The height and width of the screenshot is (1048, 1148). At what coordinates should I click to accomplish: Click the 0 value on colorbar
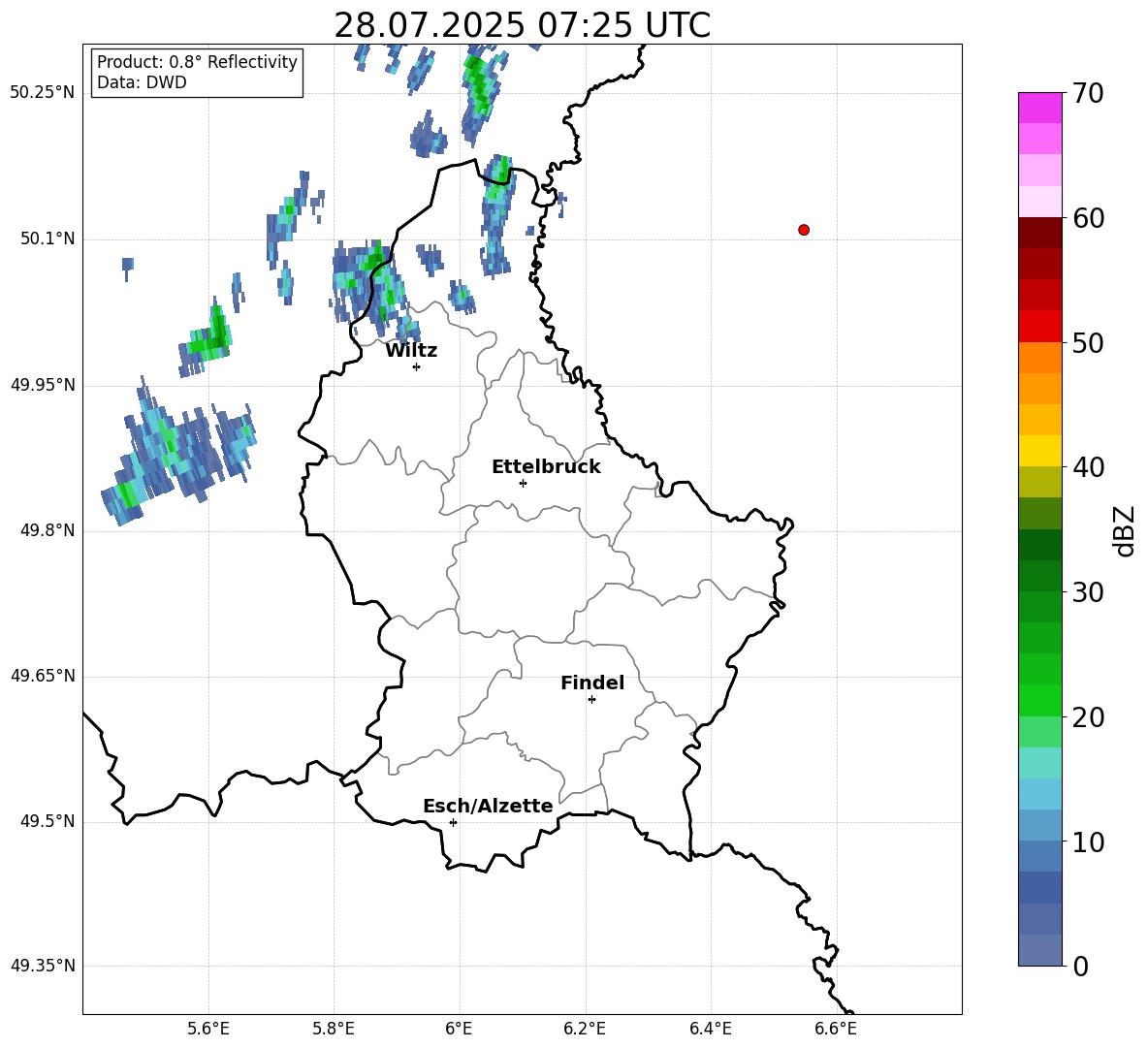[x=1080, y=966]
